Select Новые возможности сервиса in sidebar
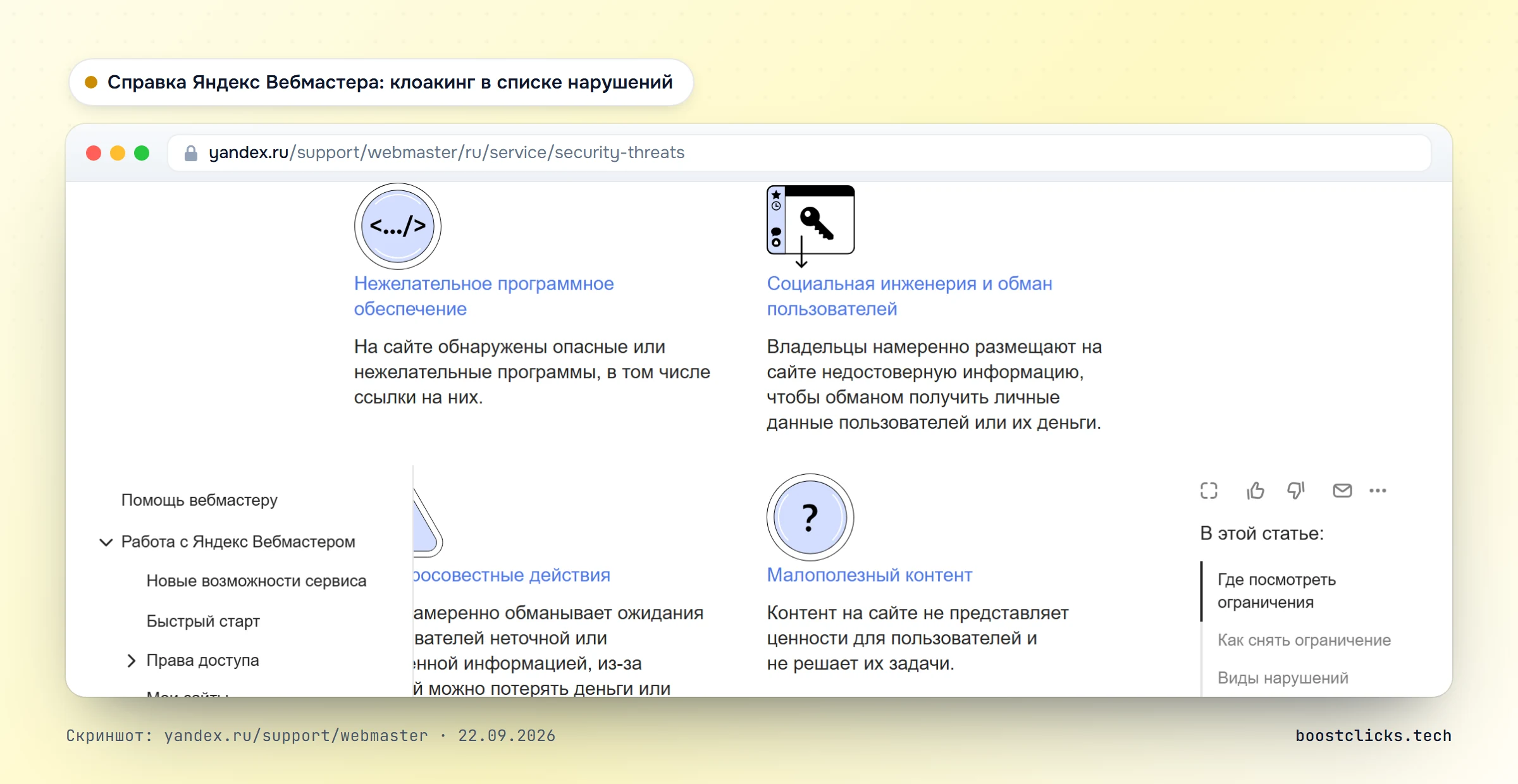1518x784 pixels. (x=256, y=581)
